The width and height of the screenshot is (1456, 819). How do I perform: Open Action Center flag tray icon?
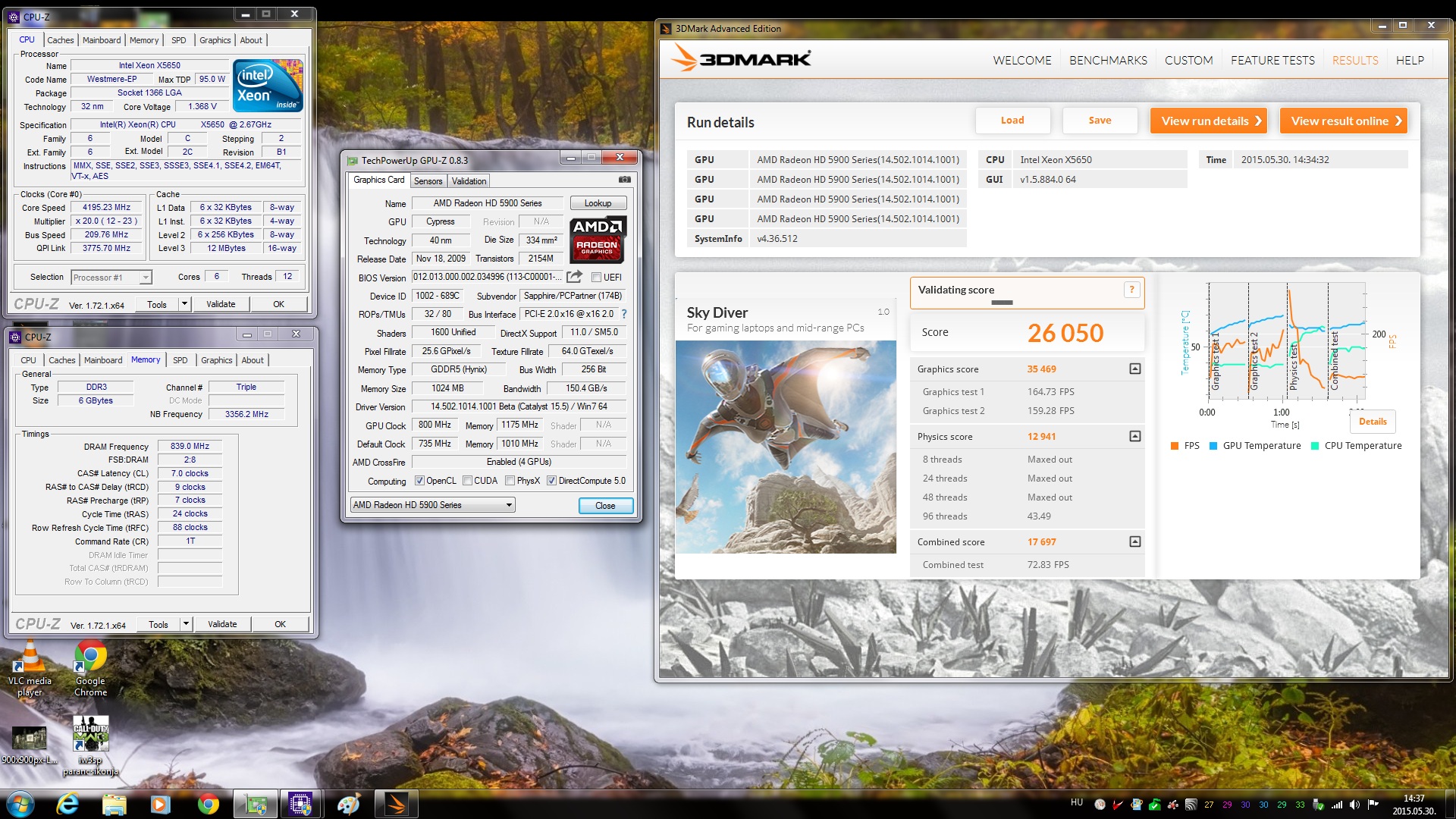pos(1373,805)
